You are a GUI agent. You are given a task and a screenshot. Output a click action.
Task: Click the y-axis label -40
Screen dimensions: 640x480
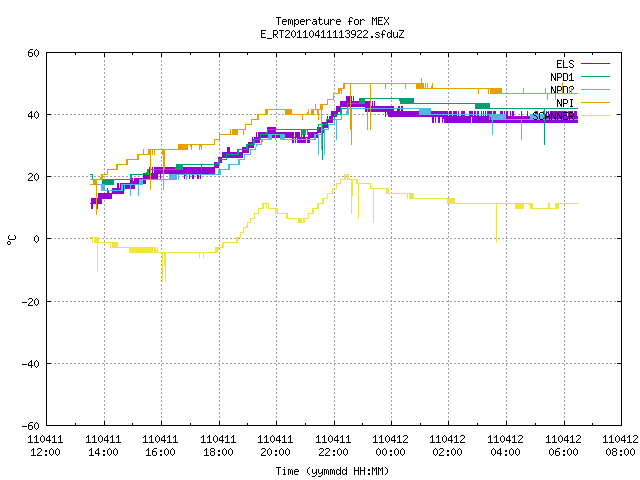31,364
